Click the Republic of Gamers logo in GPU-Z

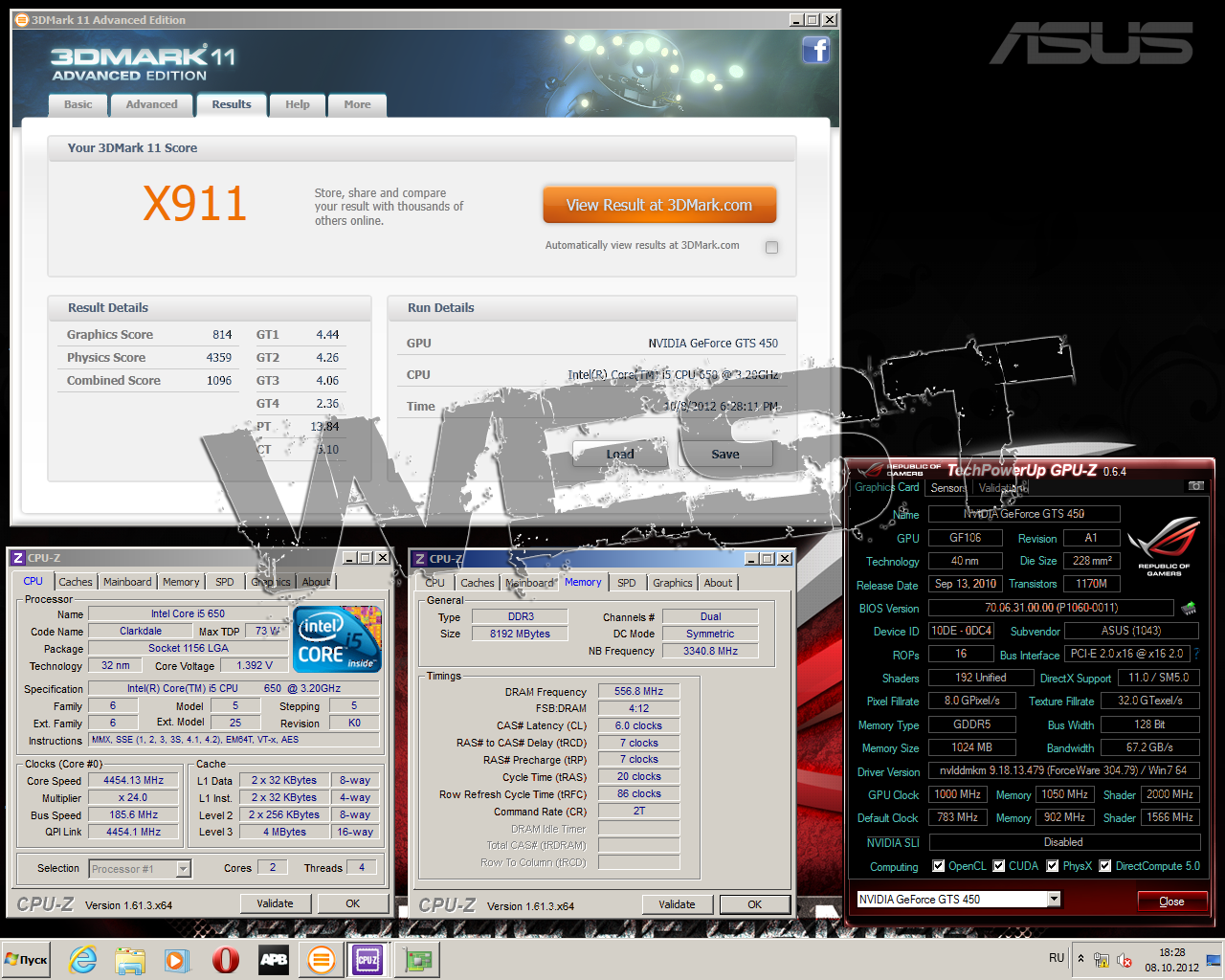(1164, 546)
